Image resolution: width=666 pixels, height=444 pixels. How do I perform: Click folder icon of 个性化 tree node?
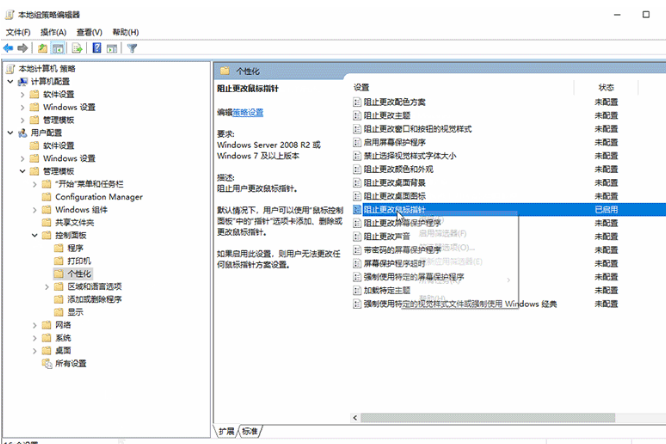(x=59, y=274)
